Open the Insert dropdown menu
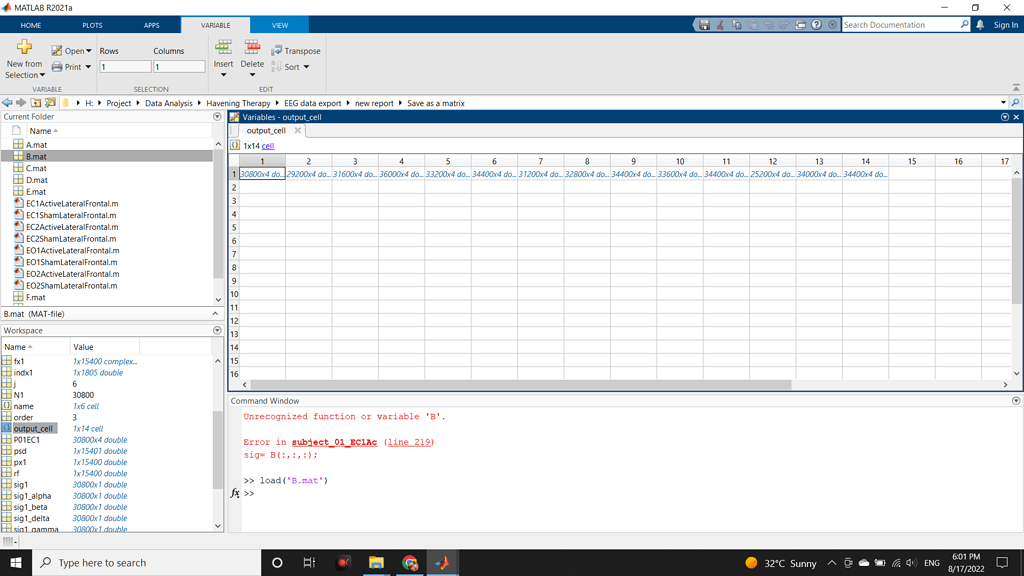Image resolution: width=1024 pixels, height=576 pixels. click(x=223, y=75)
